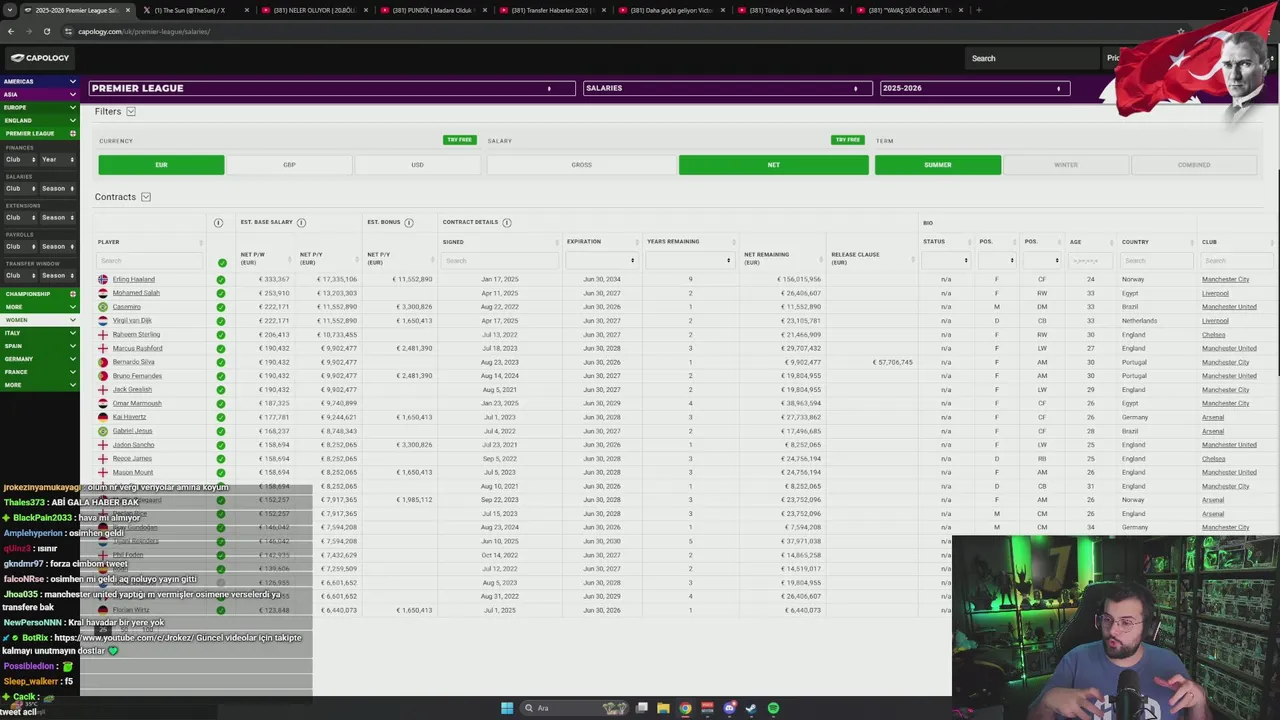Viewport: 1280px width, 720px height.
Task: Sort by Release Clause column arrows
Action: click(x=912, y=260)
